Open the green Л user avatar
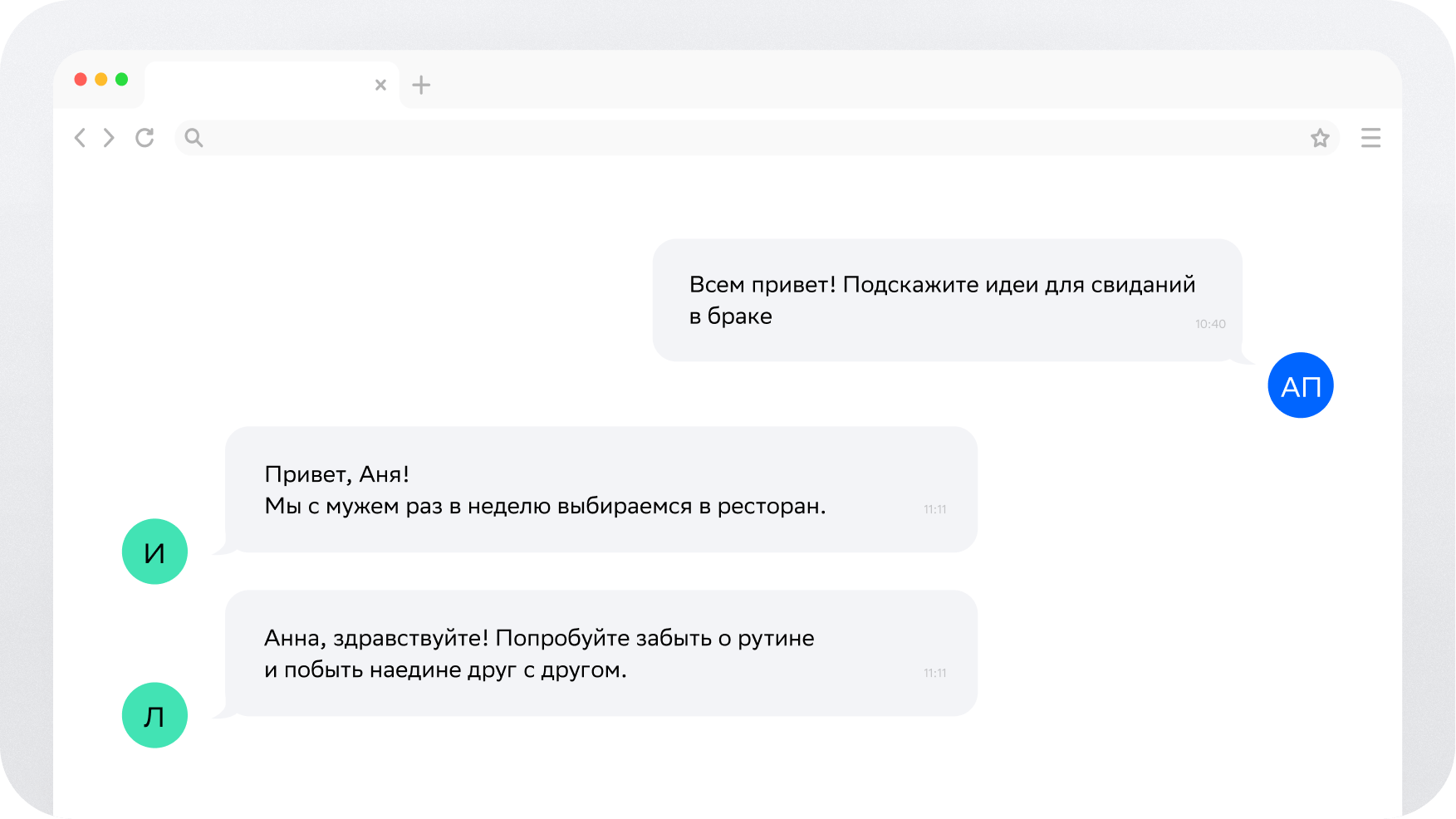Screen dimensions: 1456x819 click(x=154, y=715)
